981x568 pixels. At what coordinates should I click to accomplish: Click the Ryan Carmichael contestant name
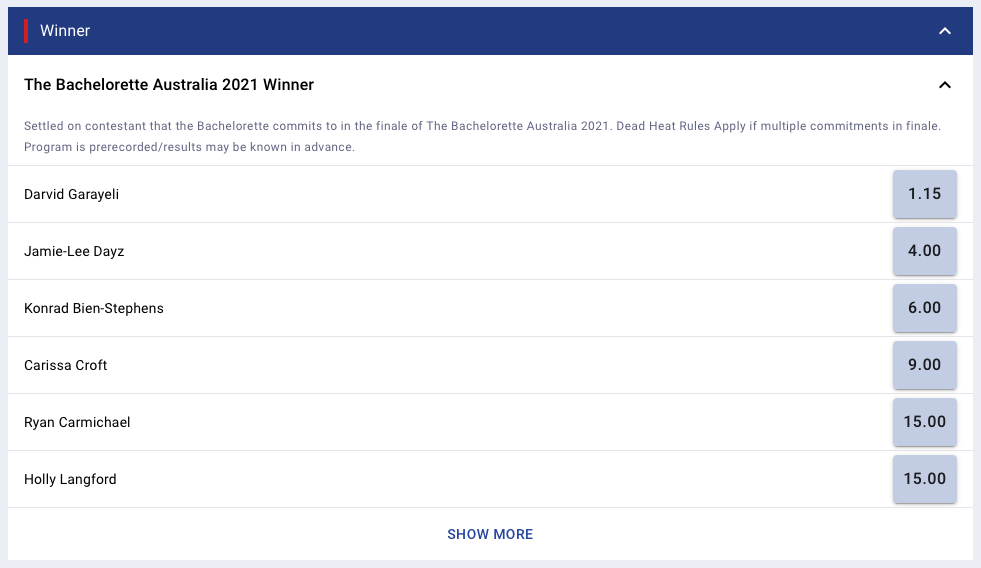[x=77, y=422]
